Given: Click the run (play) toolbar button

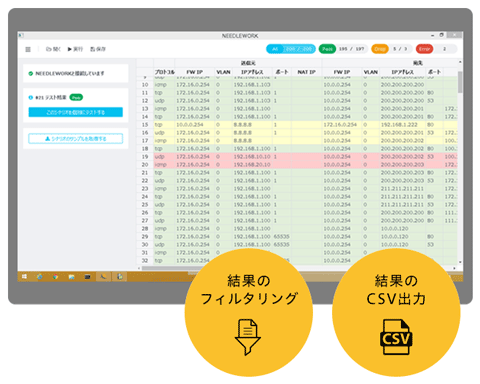Looking at the screenshot, I should click(75, 49).
